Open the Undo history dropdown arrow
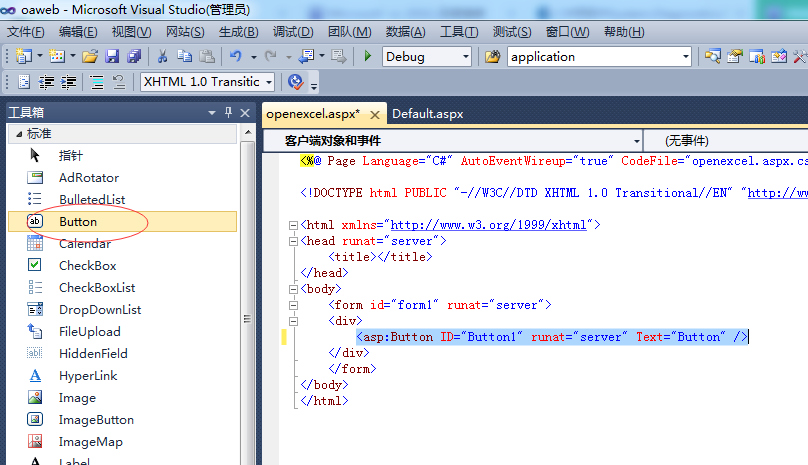The height and width of the screenshot is (465, 808). [x=254, y=57]
